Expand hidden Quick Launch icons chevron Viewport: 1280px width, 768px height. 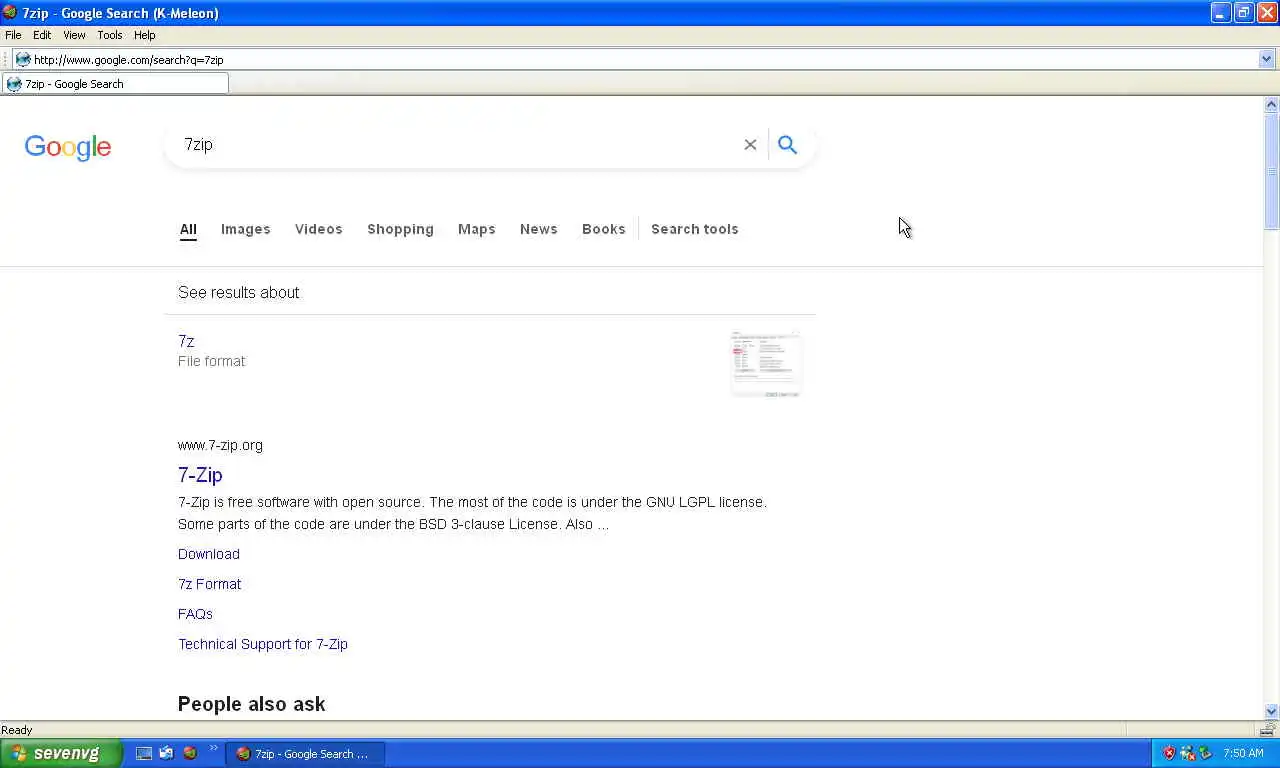point(214,749)
